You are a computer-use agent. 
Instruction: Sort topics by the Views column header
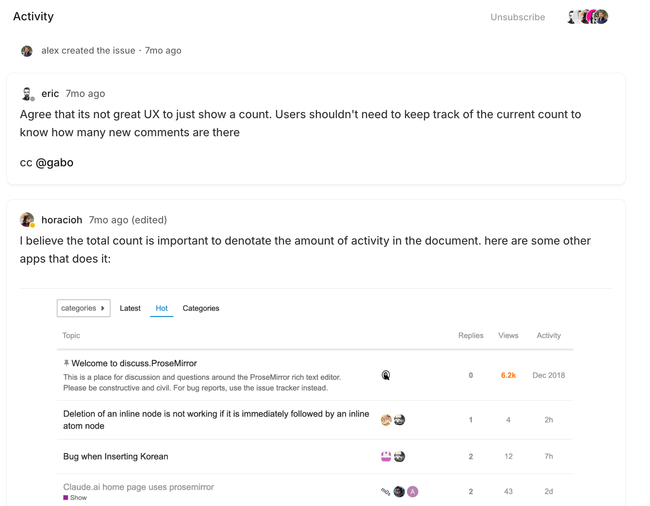(x=508, y=336)
